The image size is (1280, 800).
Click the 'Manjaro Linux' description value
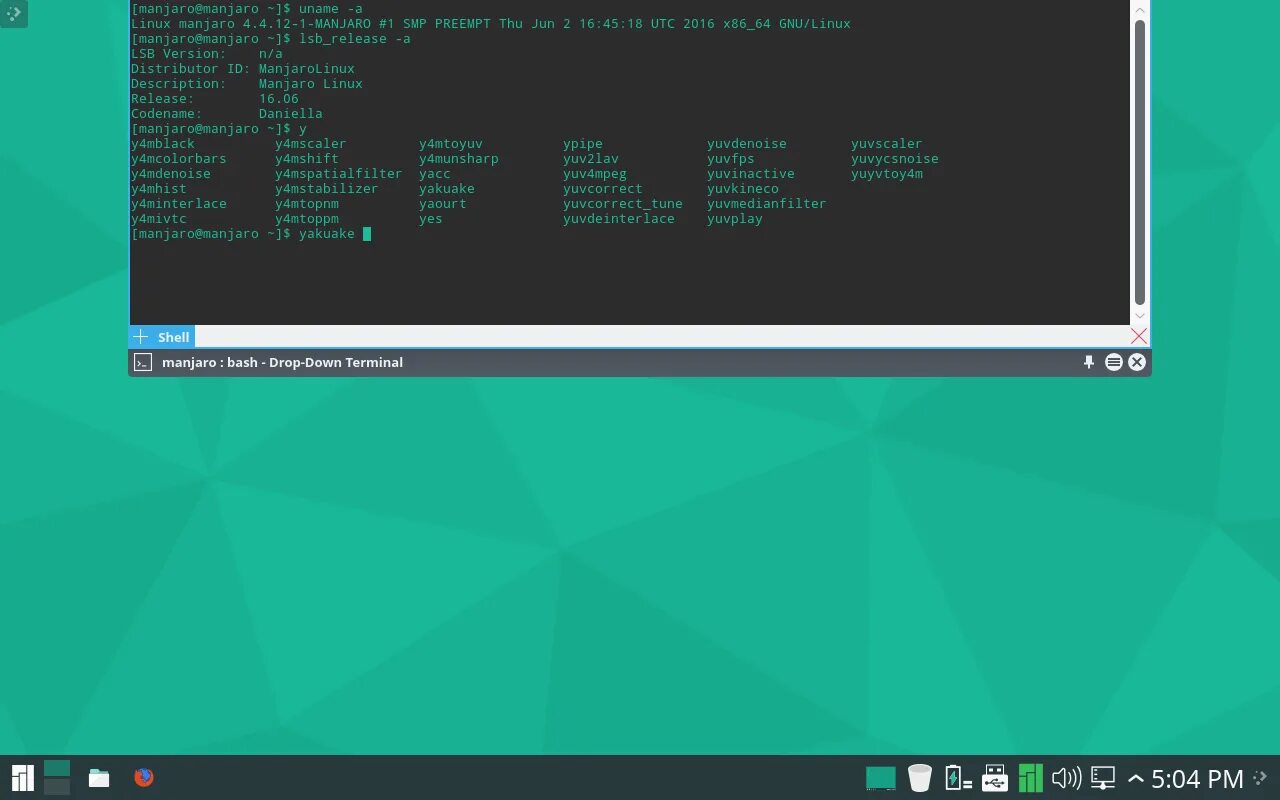[311, 84]
